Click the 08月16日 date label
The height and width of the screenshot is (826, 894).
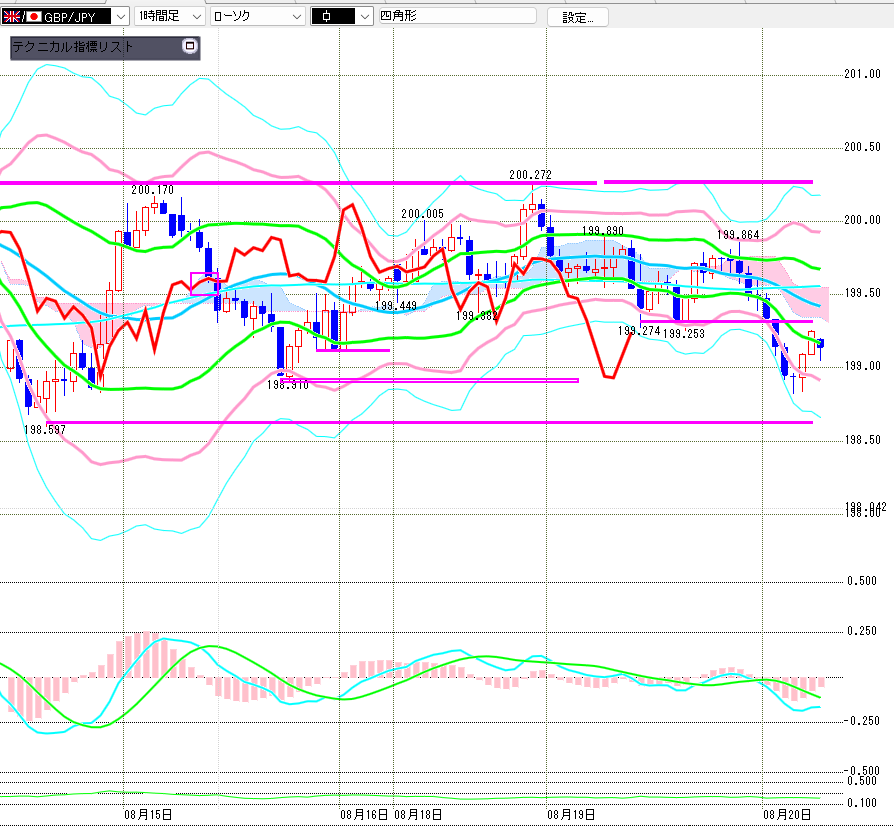[x=364, y=815]
